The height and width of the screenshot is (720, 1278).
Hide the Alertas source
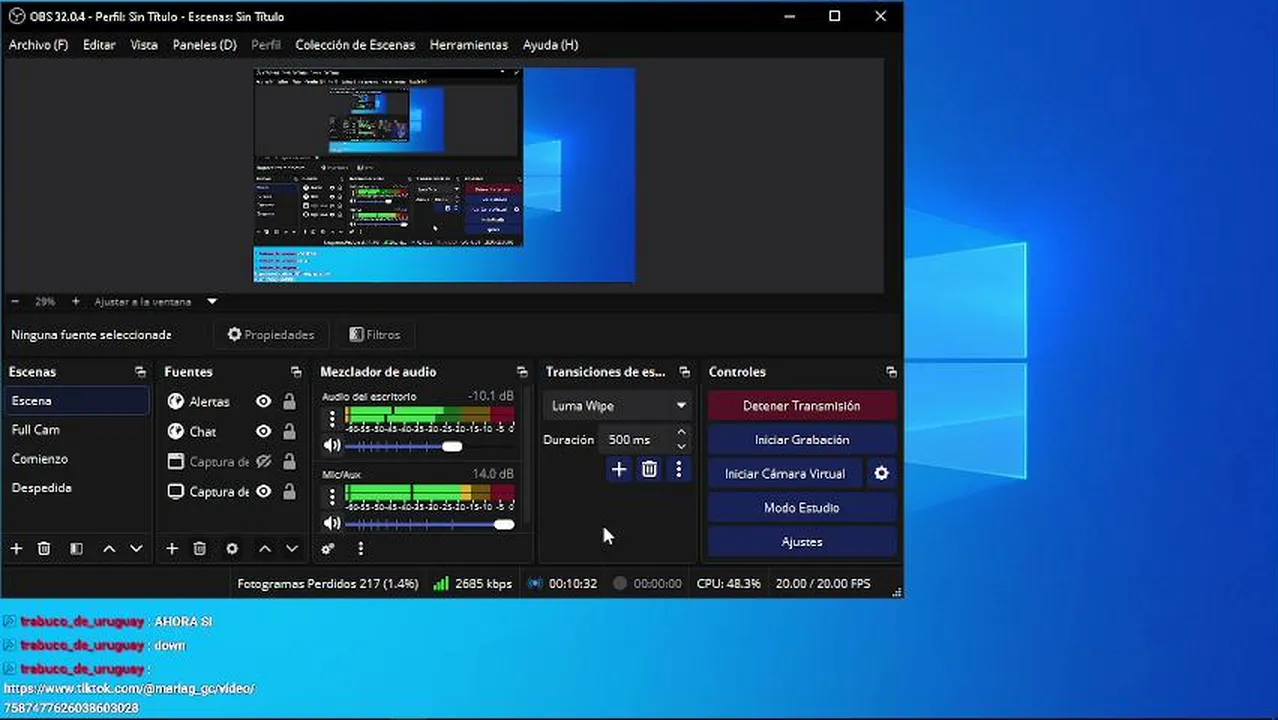(263, 402)
